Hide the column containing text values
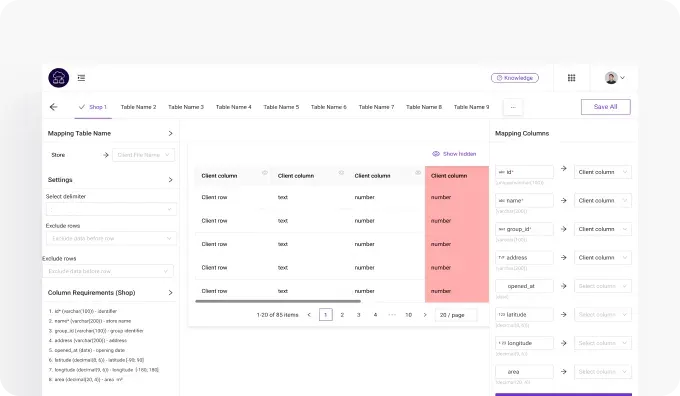680x396 pixels. click(x=341, y=173)
